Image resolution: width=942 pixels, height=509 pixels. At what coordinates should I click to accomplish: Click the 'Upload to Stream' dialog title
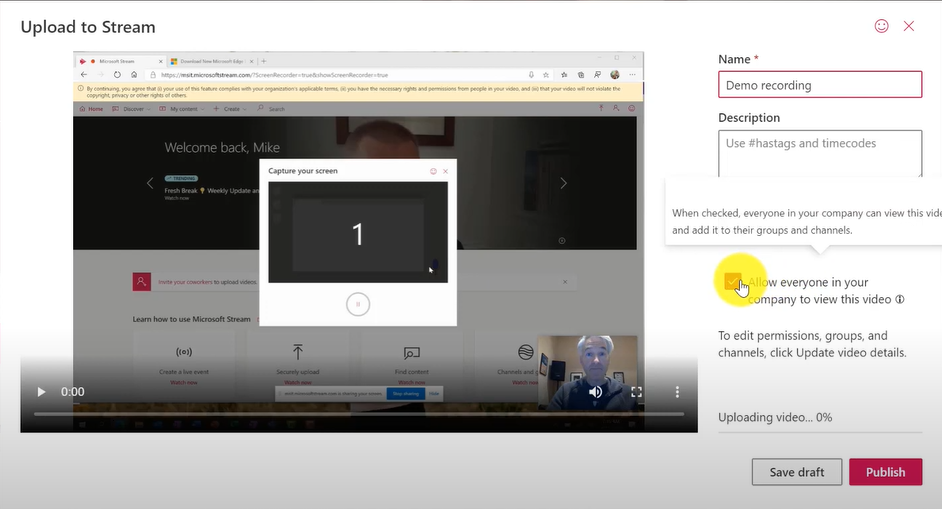[x=88, y=27]
